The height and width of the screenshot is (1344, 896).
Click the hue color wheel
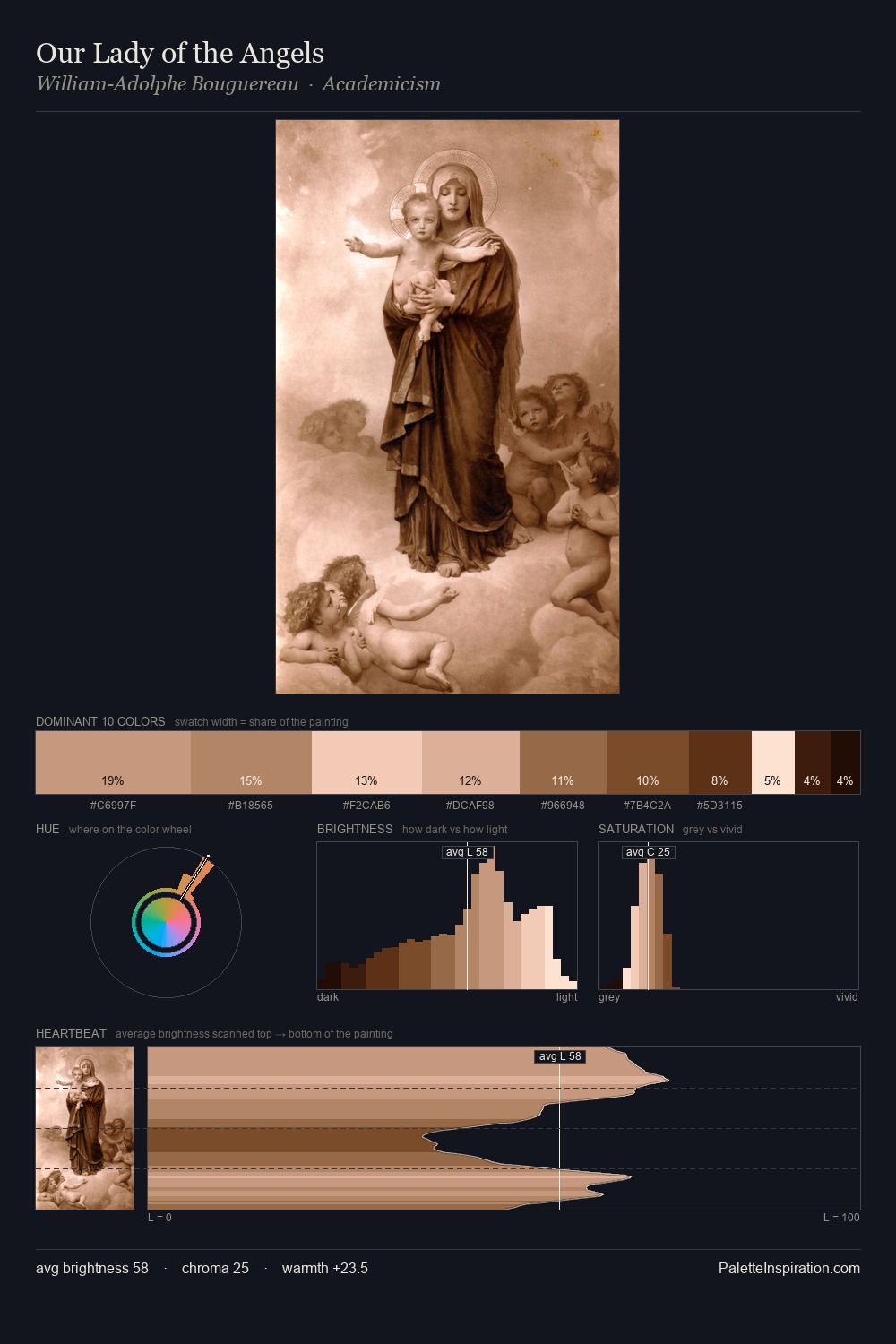click(x=166, y=922)
